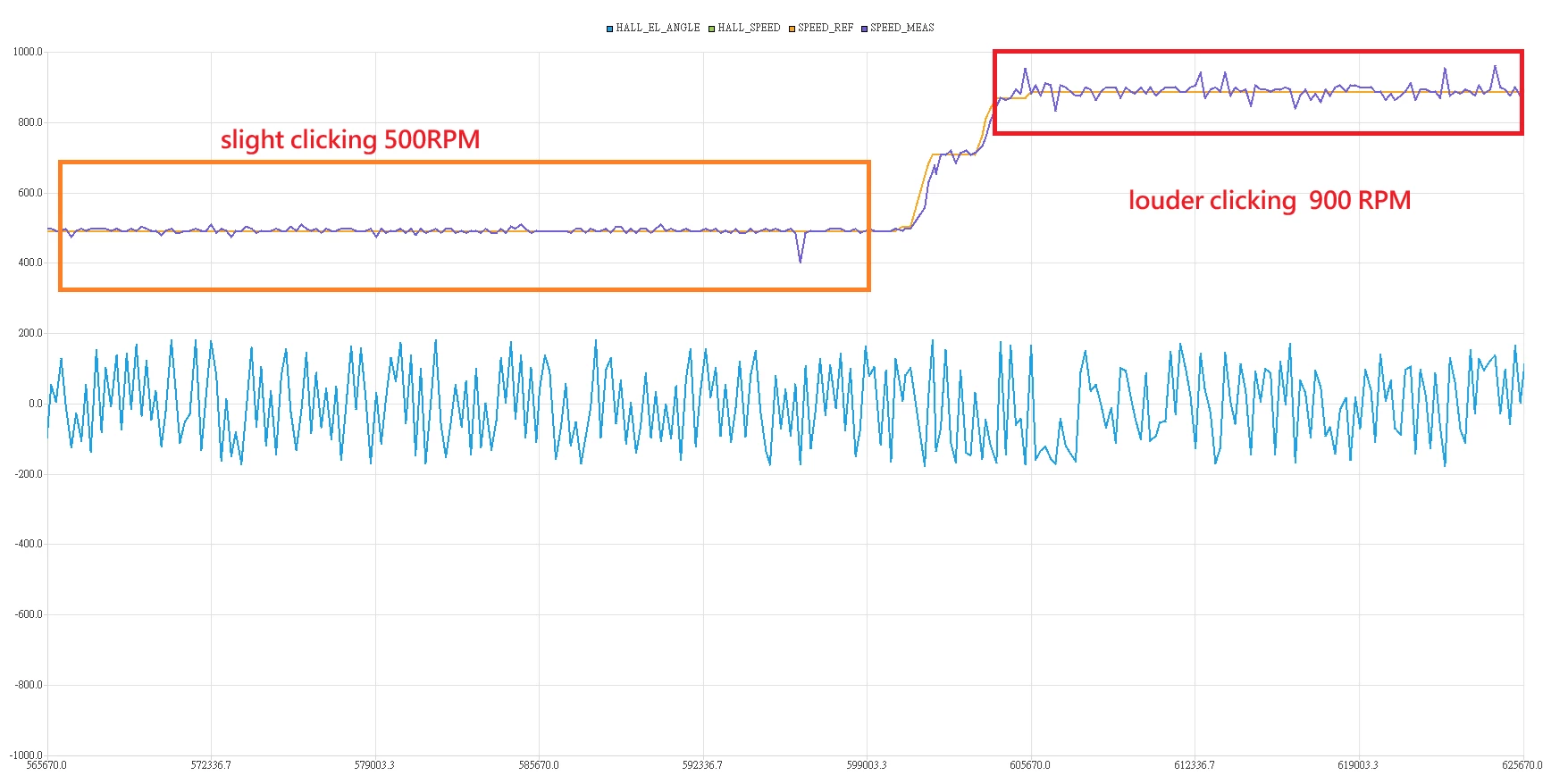Click the -1000.0 y-axis label
The height and width of the screenshot is (784, 1551).
pyautogui.click(x=26, y=755)
